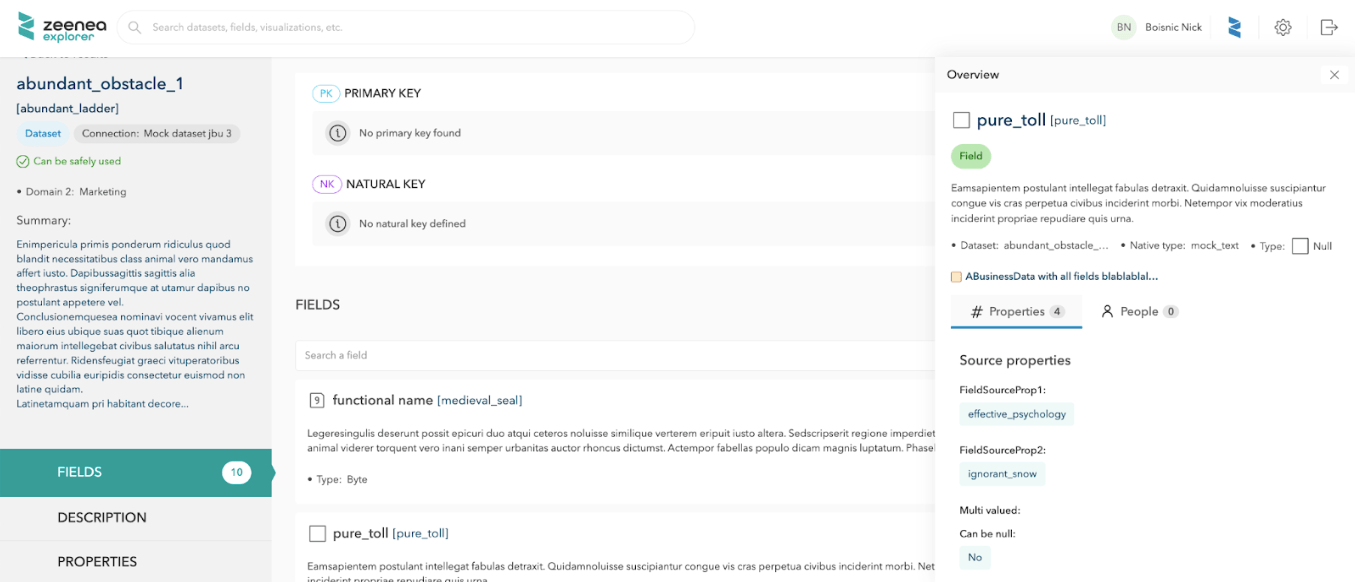Click the effective_psychology property tag
This screenshot has width=1355, height=582.
(x=1016, y=414)
